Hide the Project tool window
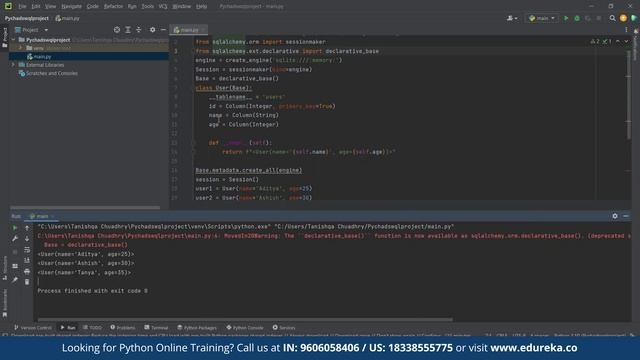The image size is (640, 360). [x=163, y=30]
